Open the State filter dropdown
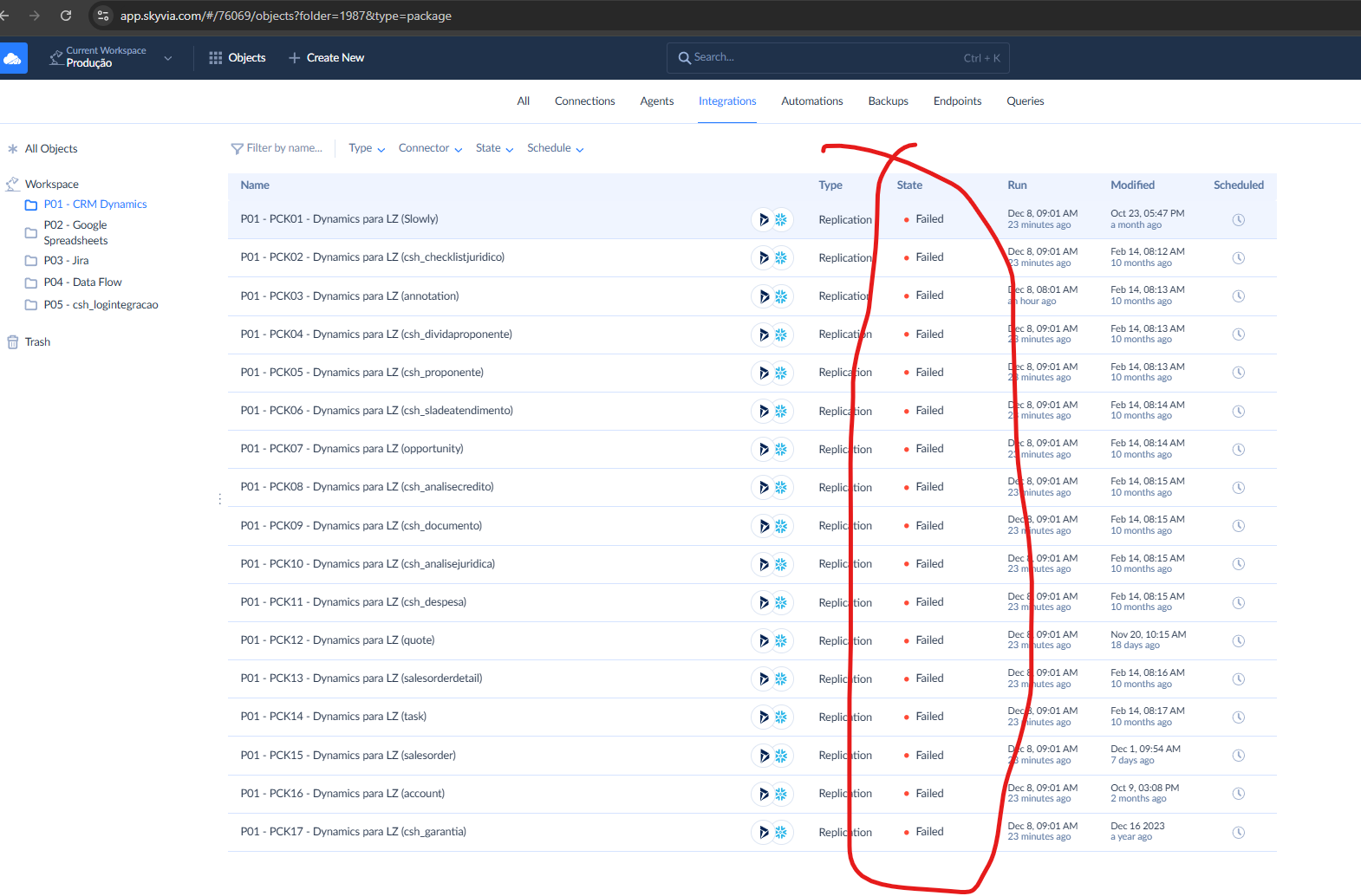This screenshot has height=896, width=1361. 494,148
